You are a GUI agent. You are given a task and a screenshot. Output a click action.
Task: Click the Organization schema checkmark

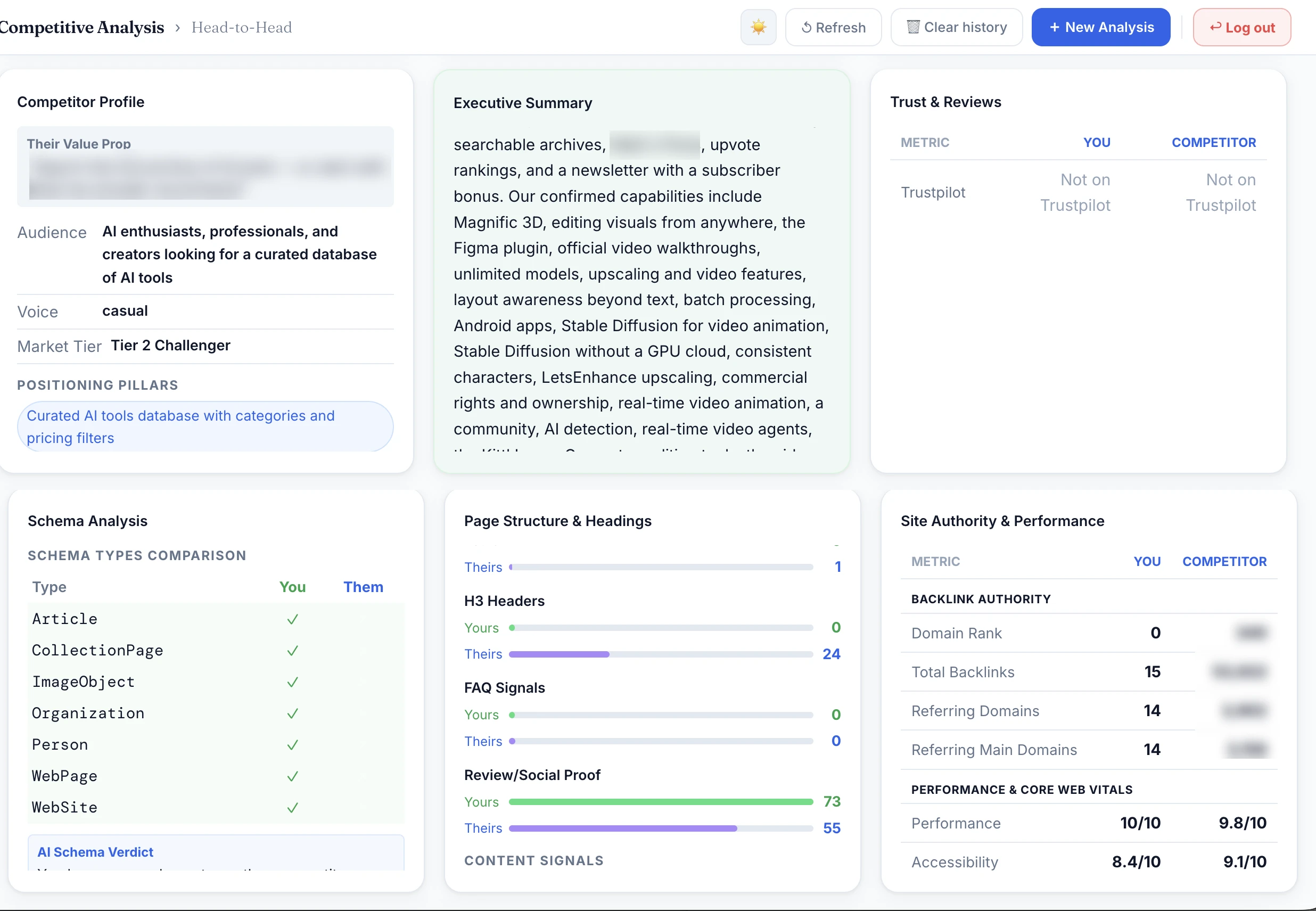coord(292,713)
